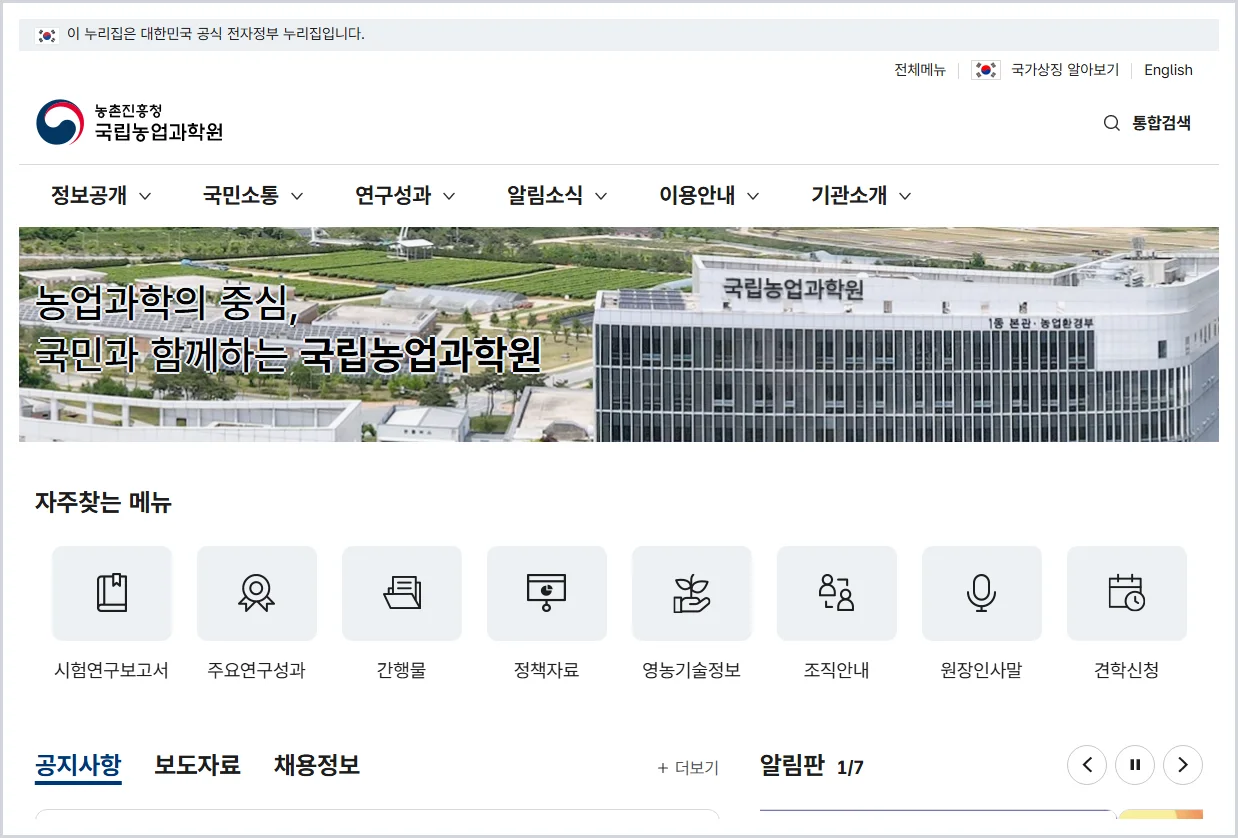This screenshot has width=1238, height=838.
Task: Switch to the 공지사항 tab
Action: (x=78, y=766)
